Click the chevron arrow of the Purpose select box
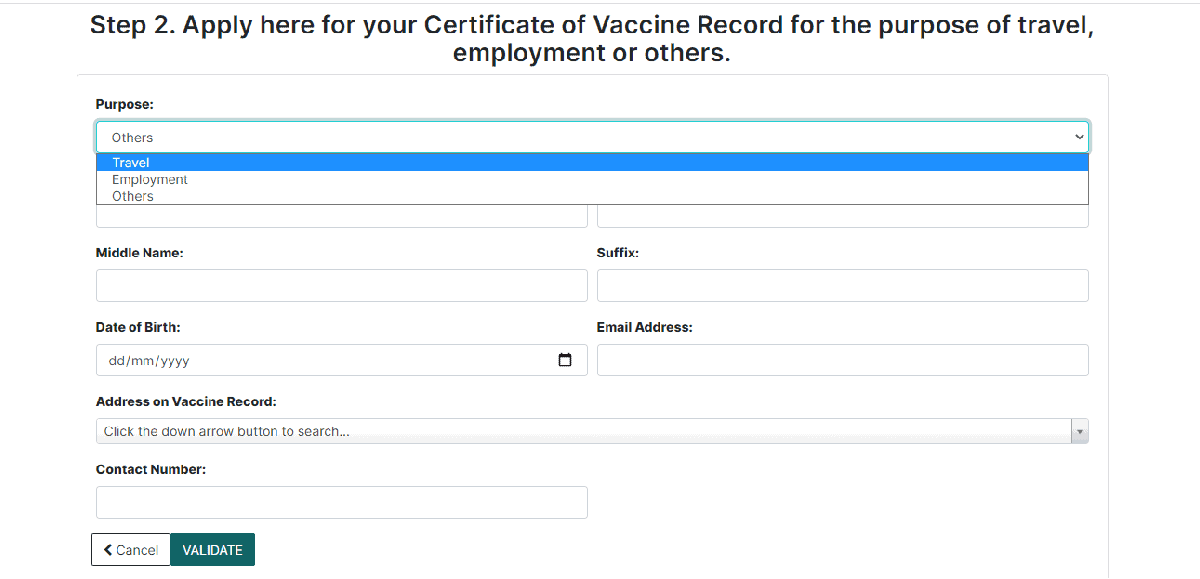Viewport: 1200px width, 579px height. point(1079,137)
